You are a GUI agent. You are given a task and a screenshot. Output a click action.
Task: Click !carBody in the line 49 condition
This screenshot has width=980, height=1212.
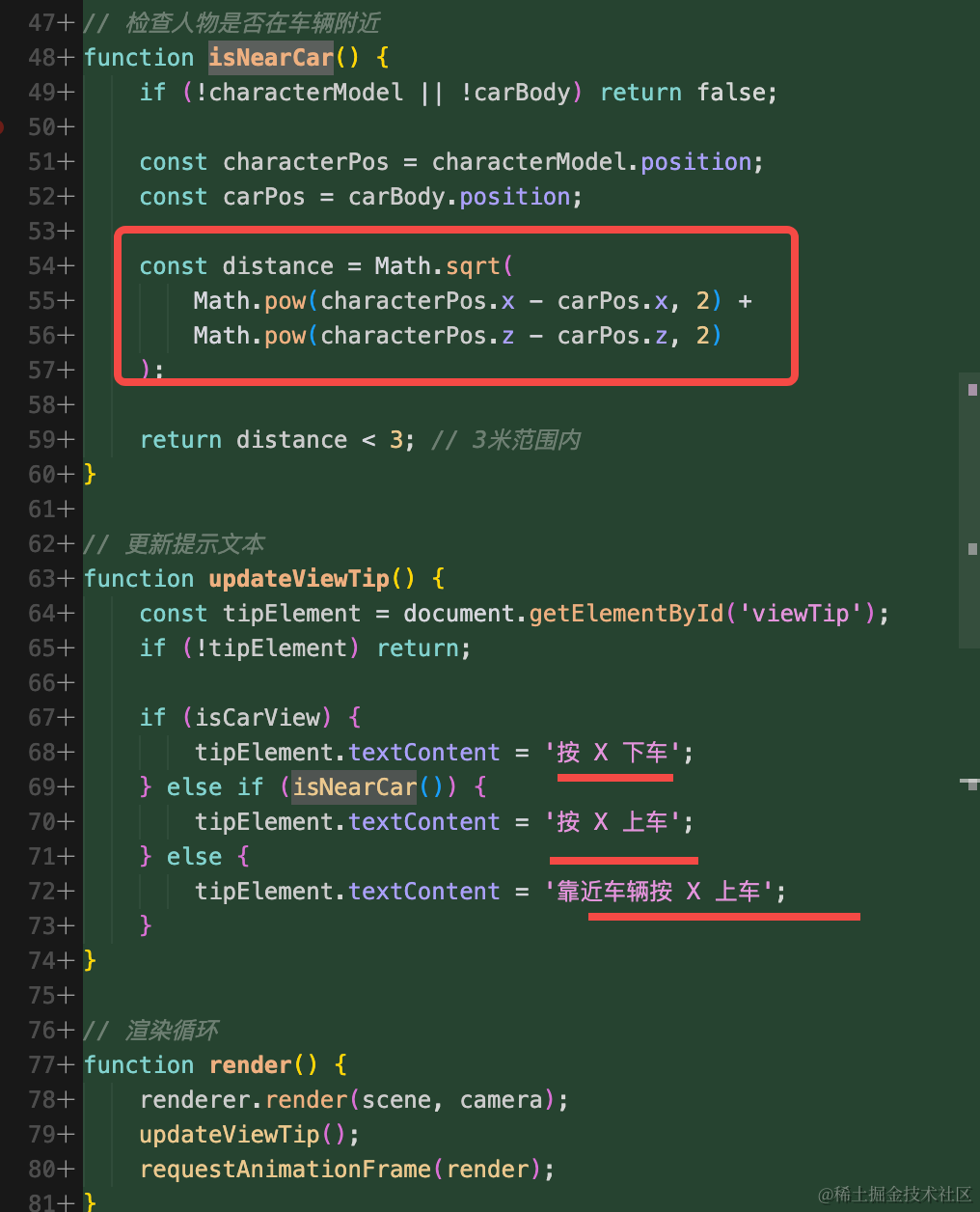(515, 93)
